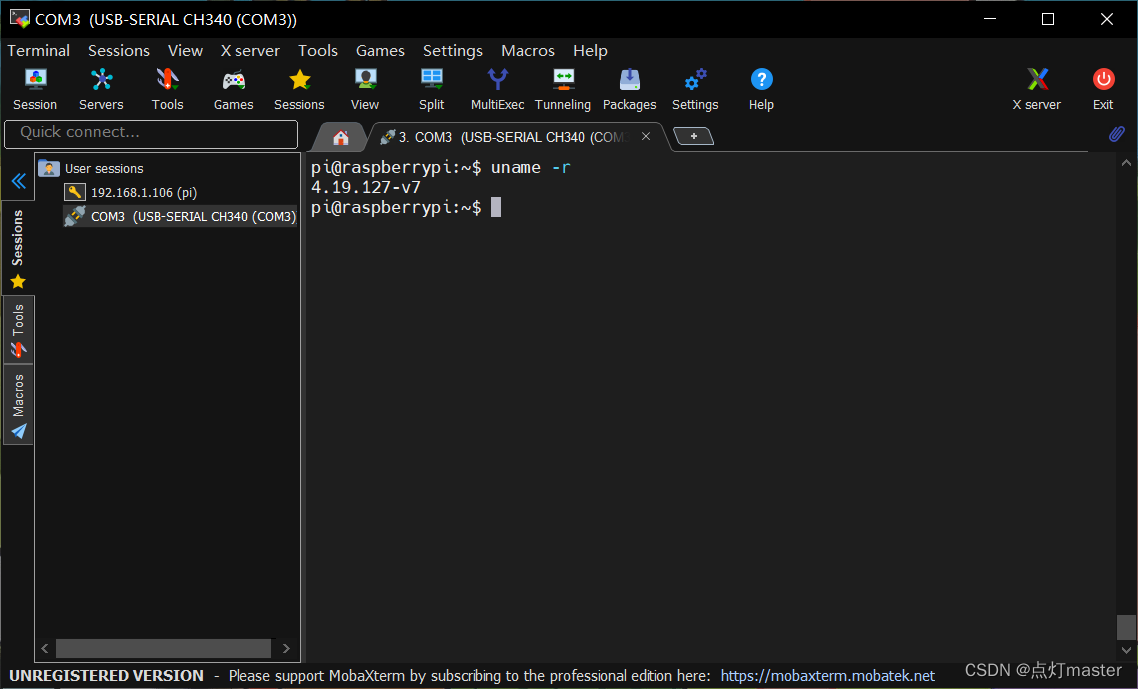Viewport: 1138px width, 689px height.
Task: Click the terminal cursor at the prompt
Action: (496, 208)
